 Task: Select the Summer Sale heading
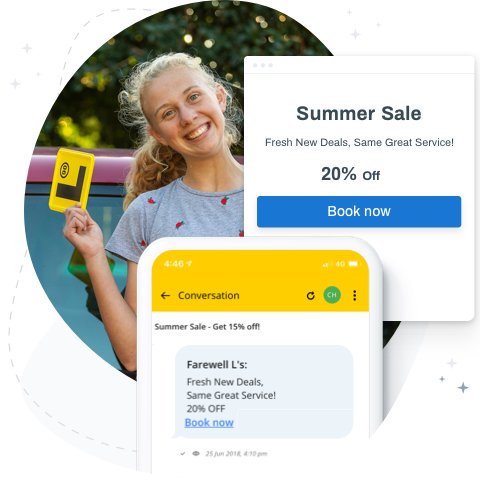coord(359,113)
